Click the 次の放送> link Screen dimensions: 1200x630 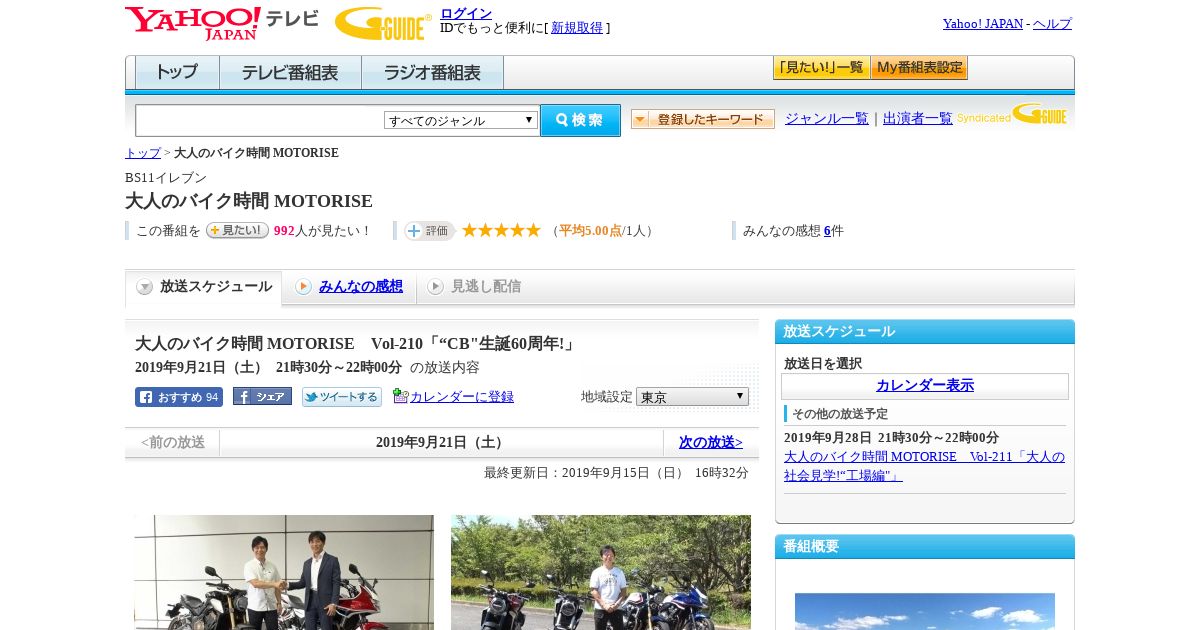[x=711, y=442]
